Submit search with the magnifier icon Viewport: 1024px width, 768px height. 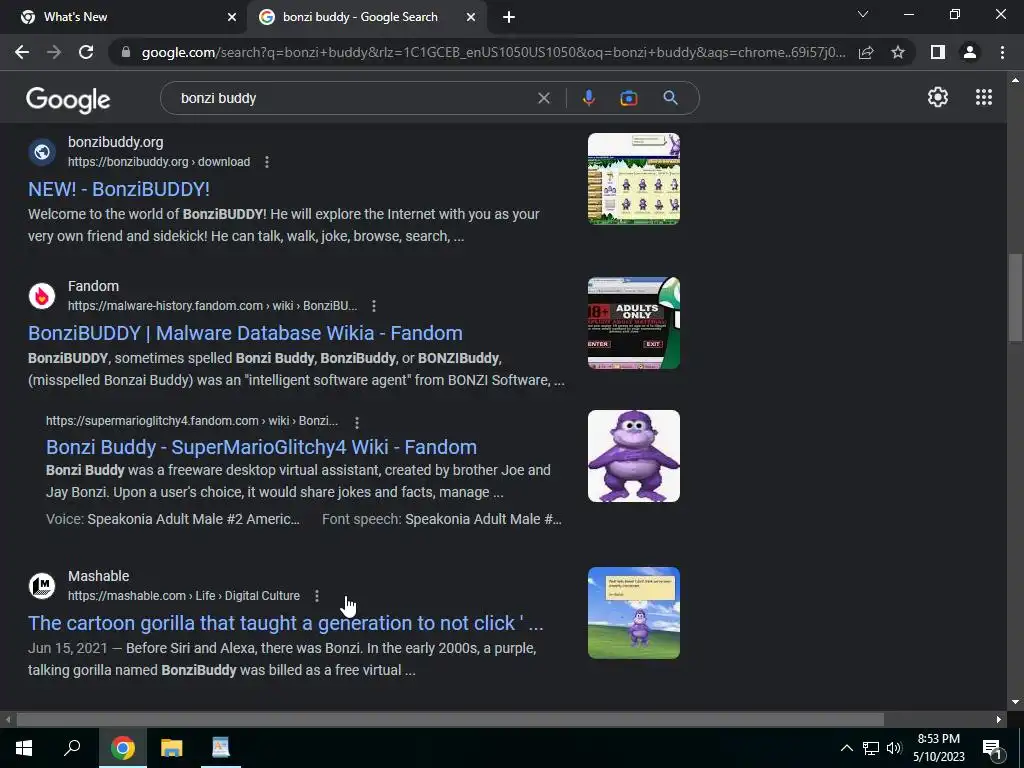click(670, 98)
